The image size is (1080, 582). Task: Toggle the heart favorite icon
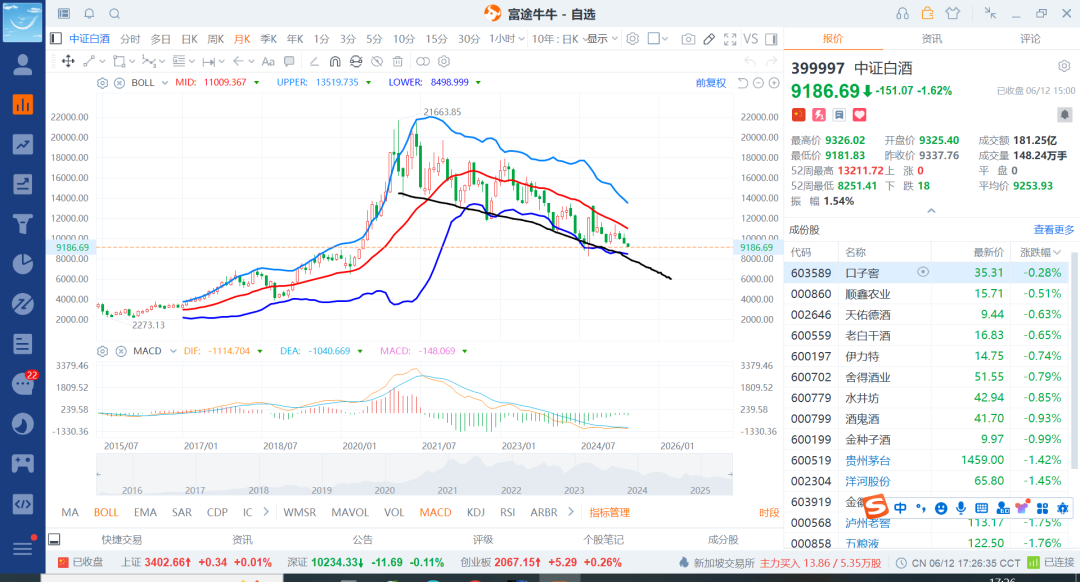coord(859,115)
